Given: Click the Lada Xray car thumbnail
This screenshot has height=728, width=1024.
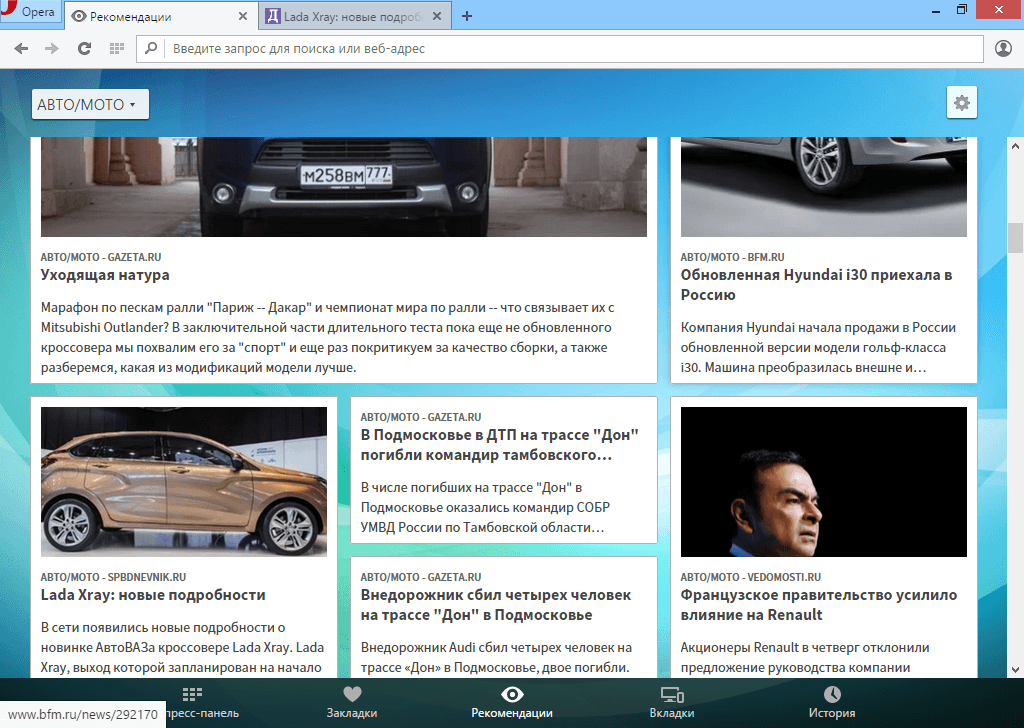Looking at the screenshot, I should (x=184, y=482).
